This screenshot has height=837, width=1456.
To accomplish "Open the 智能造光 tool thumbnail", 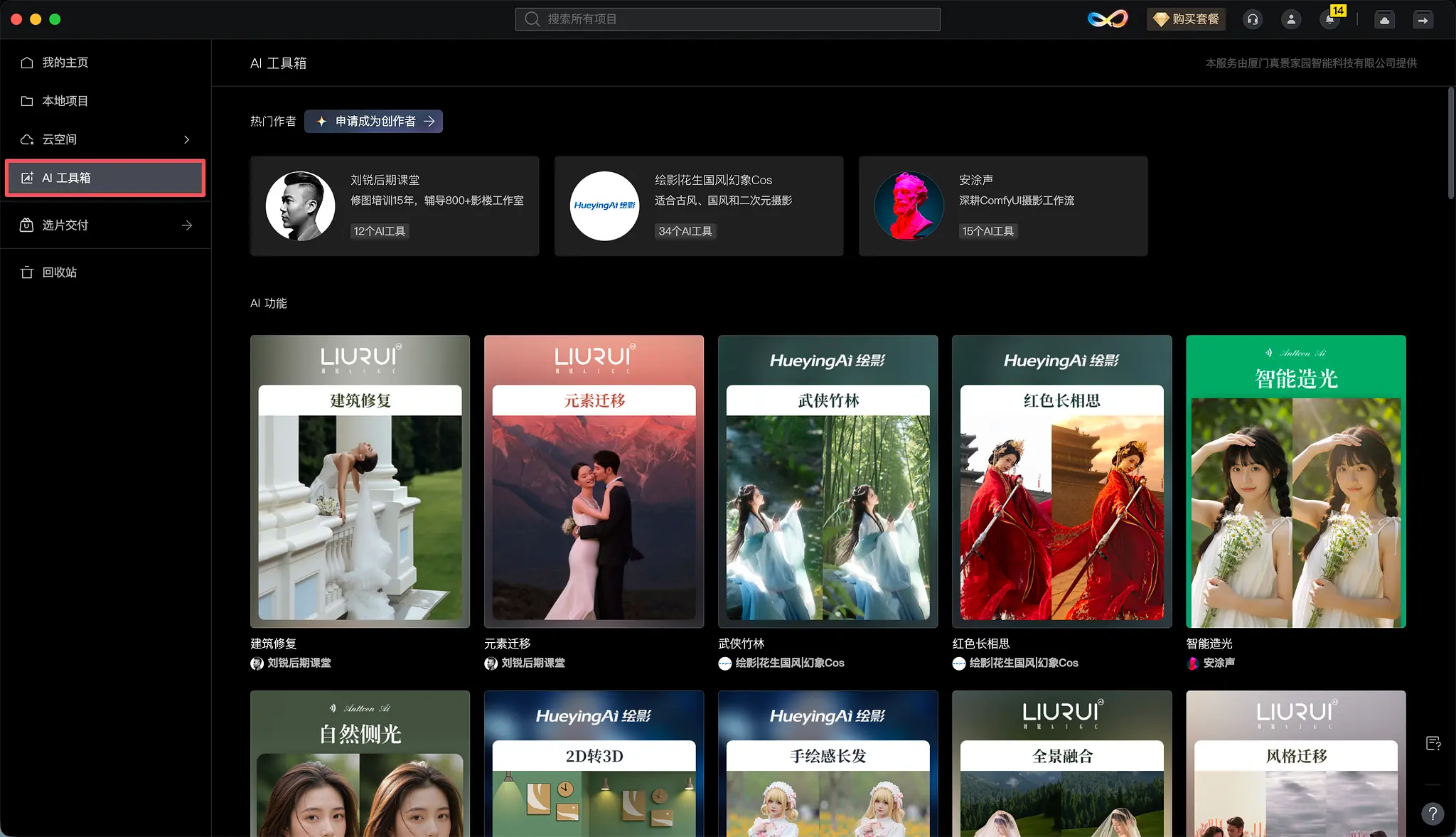I will [x=1295, y=481].
